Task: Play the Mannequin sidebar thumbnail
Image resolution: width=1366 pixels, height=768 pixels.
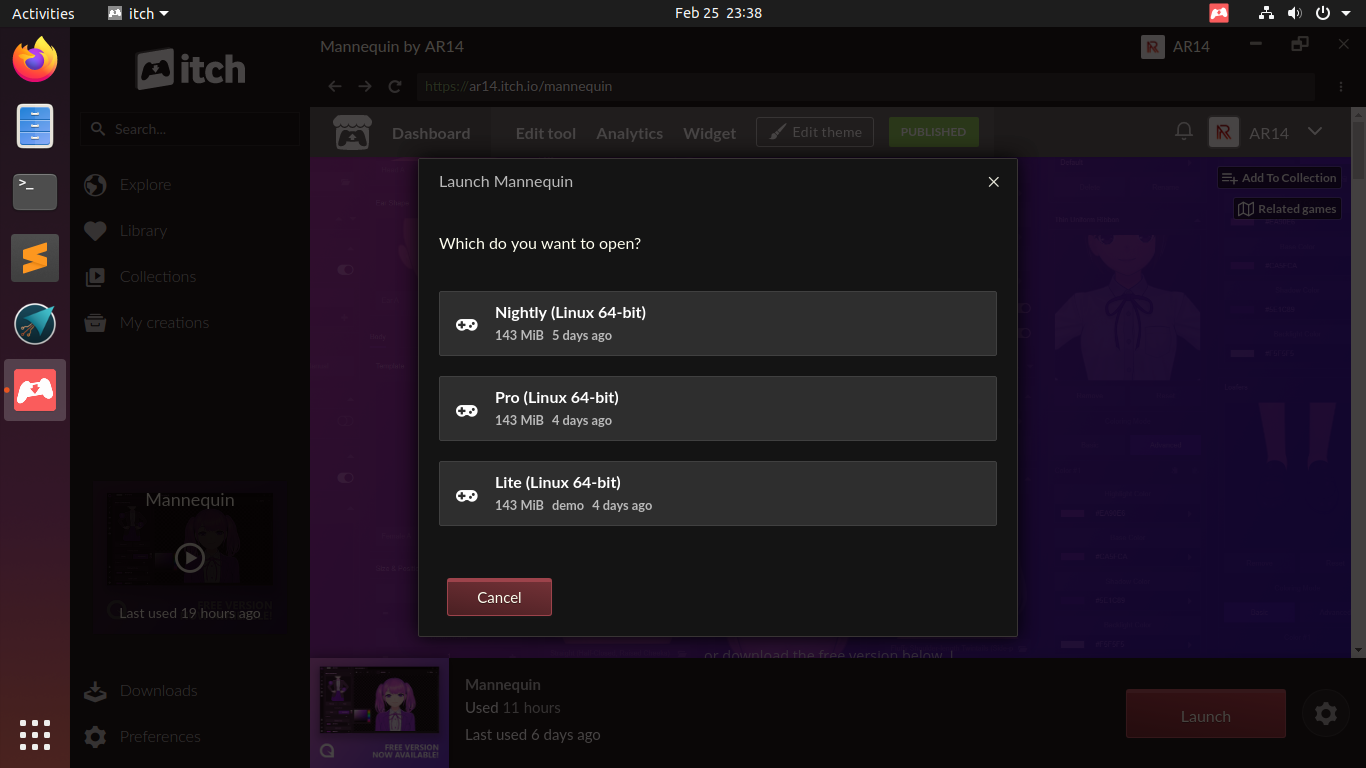Action: (190, 557)
